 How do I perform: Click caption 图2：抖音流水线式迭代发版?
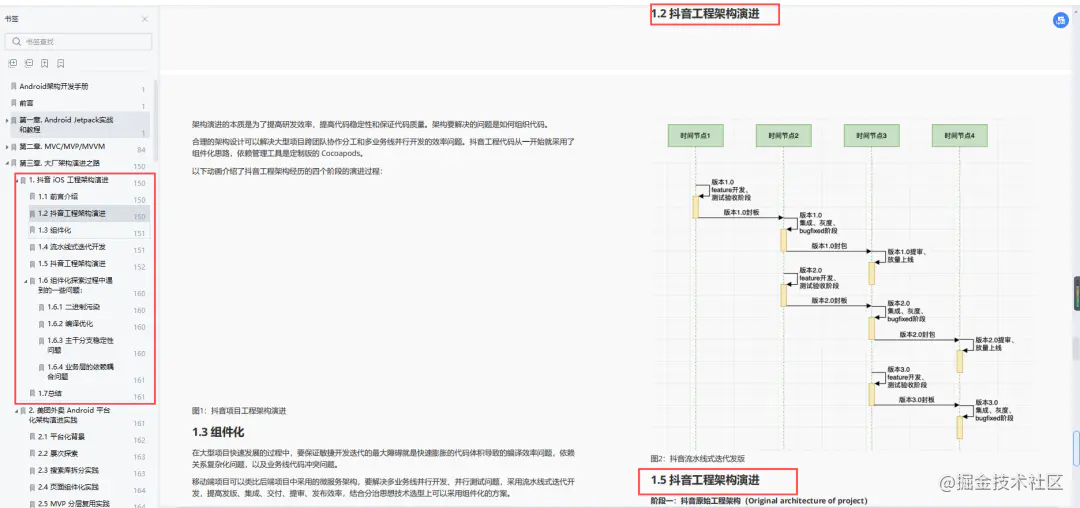tap(698, 458)
